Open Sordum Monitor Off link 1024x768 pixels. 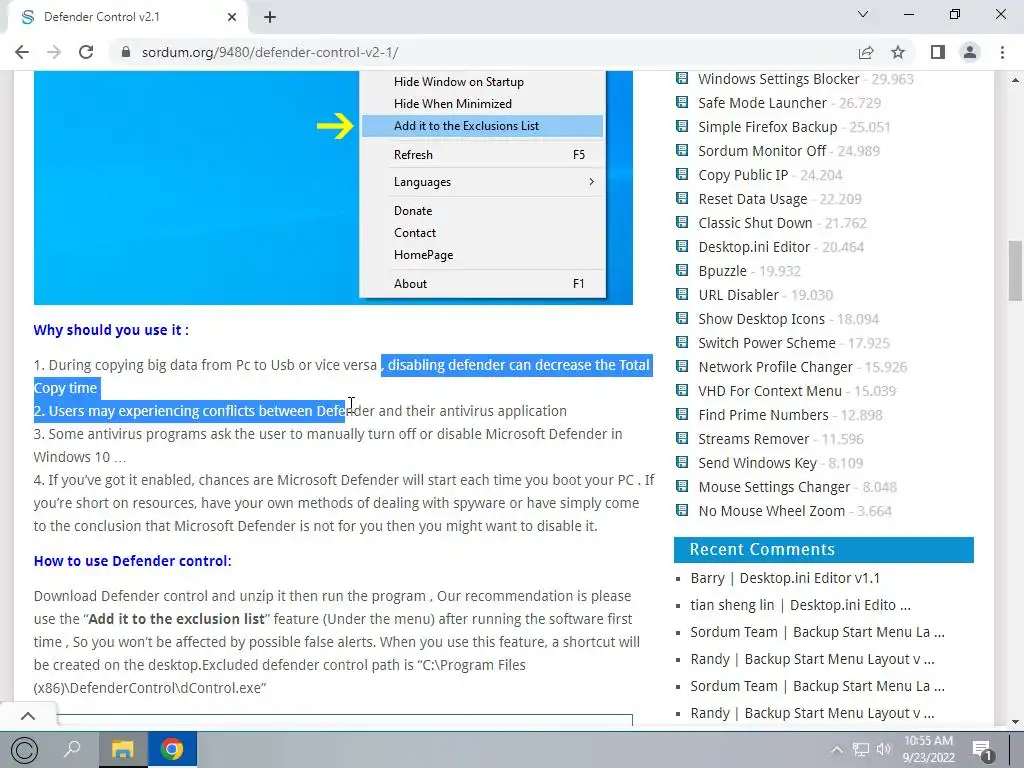pyautogui.click(x=762, y=151)
